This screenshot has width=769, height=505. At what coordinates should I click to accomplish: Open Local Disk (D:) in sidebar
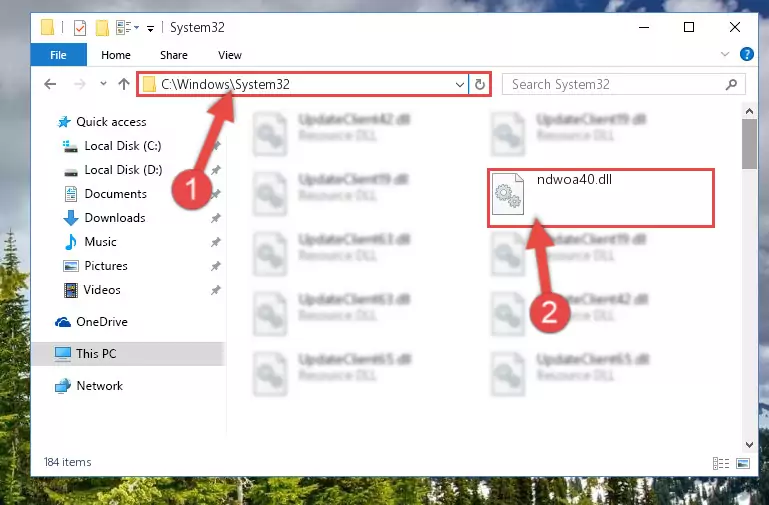[x=123, y=170]
